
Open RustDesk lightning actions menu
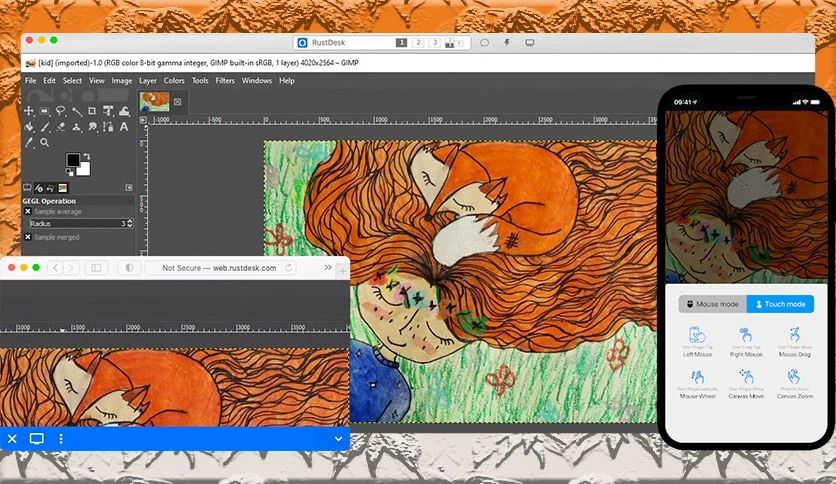pyautogui.click(x=507, y=43)
